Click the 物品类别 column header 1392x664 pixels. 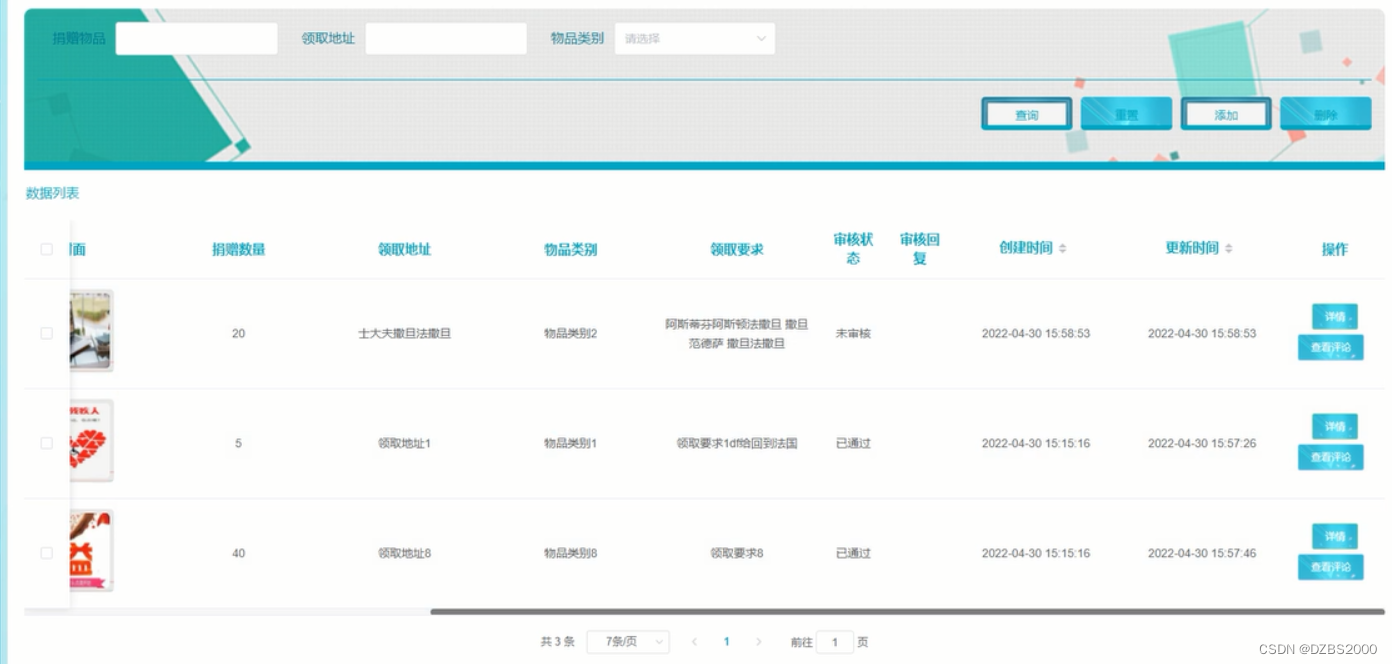tap(570, 249)
